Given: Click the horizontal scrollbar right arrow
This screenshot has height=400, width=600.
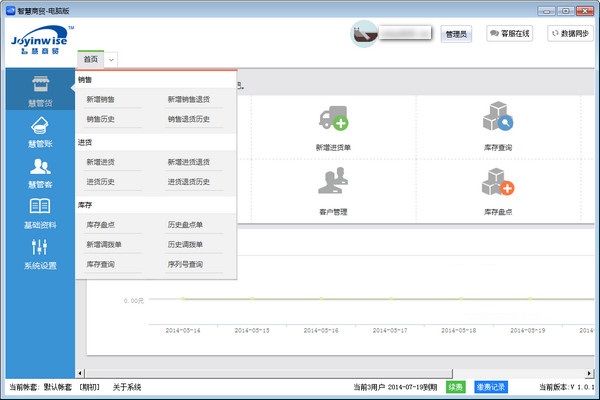Looking at the screenshot, I should [x=589, y=373].
